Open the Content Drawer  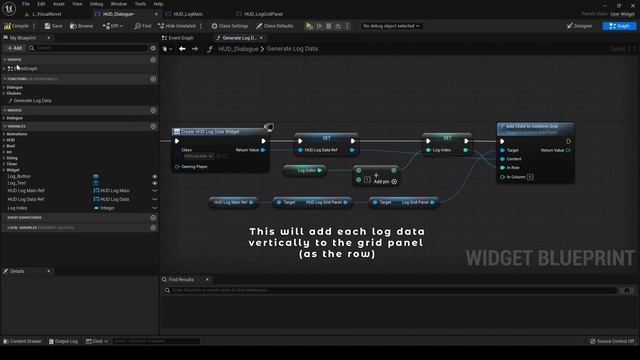click(x=22, y=341)
